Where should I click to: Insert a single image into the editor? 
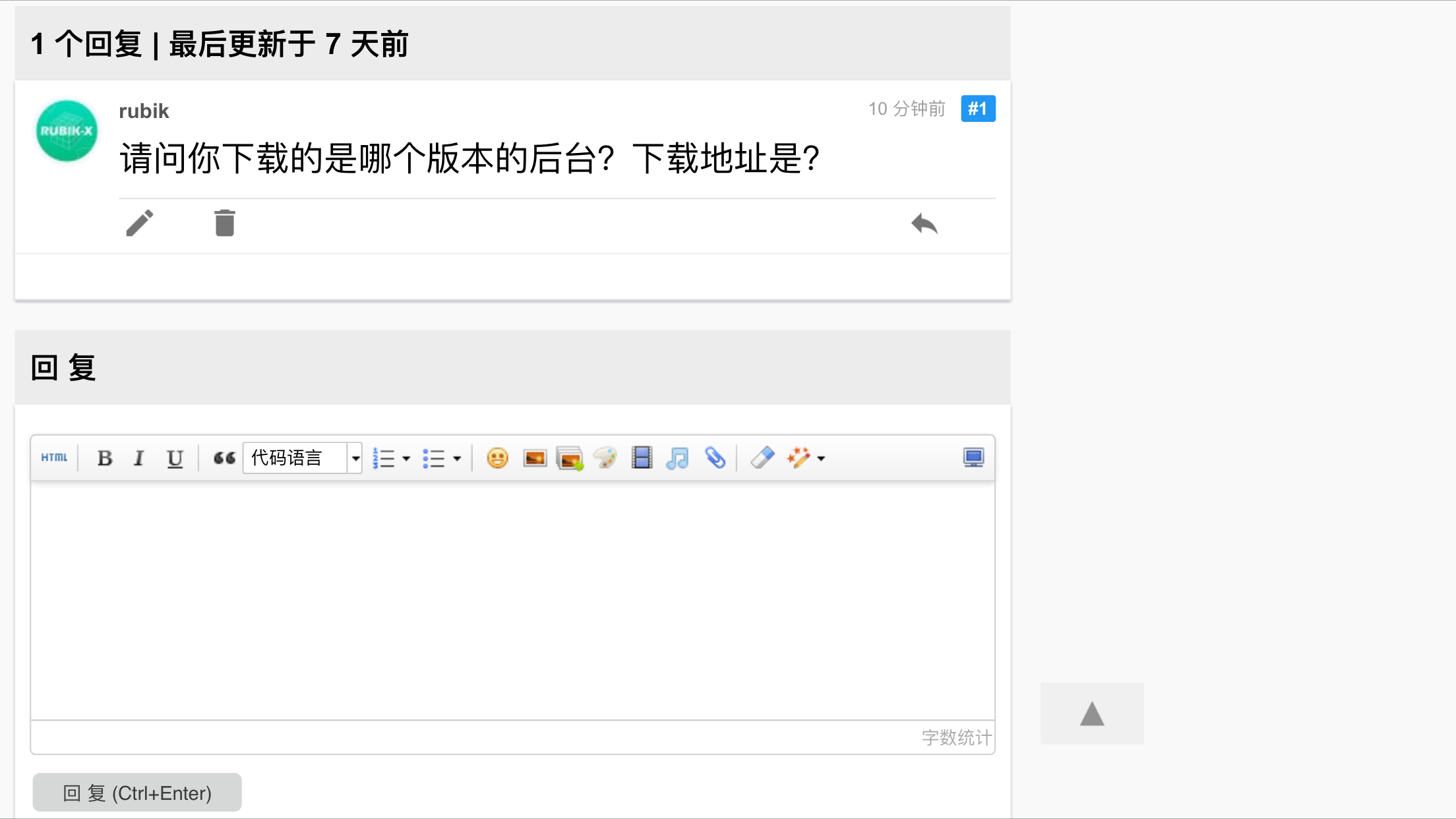[535, 458]
